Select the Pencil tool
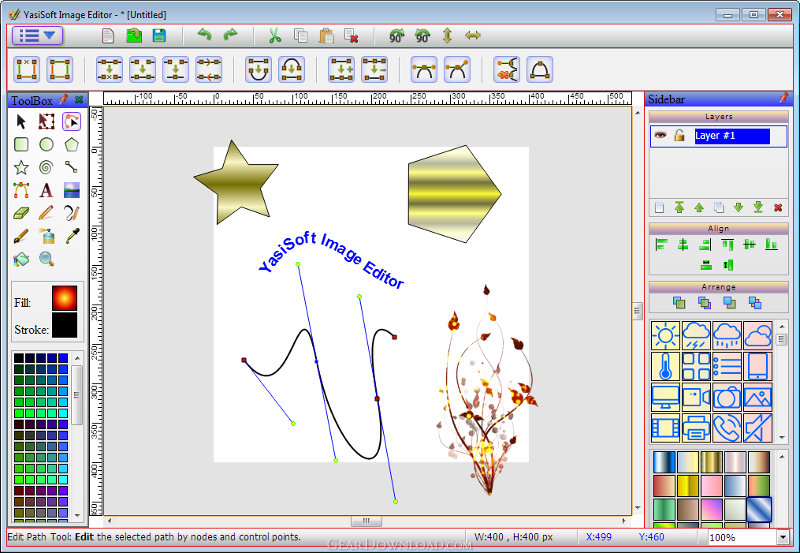800x553 pixels. click(x=46, y=213)
